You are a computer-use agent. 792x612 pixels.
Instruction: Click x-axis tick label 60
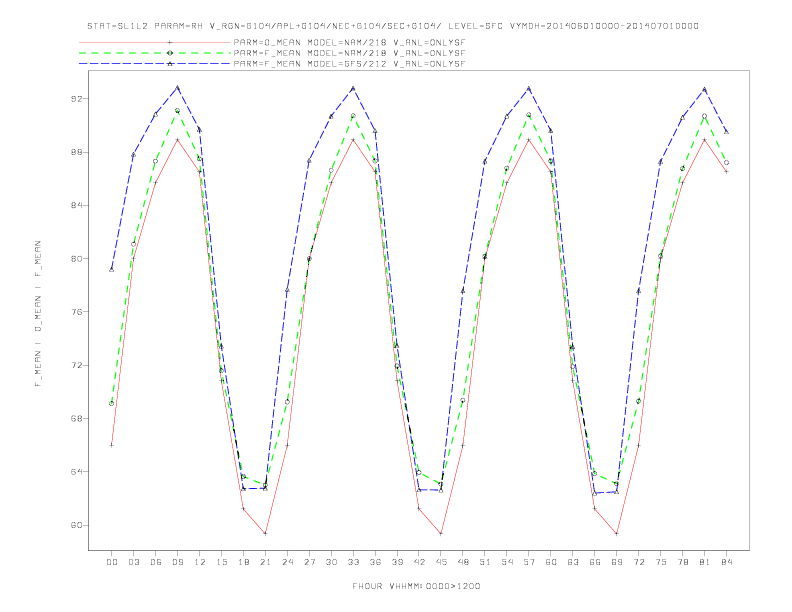(x=551, y=562)
